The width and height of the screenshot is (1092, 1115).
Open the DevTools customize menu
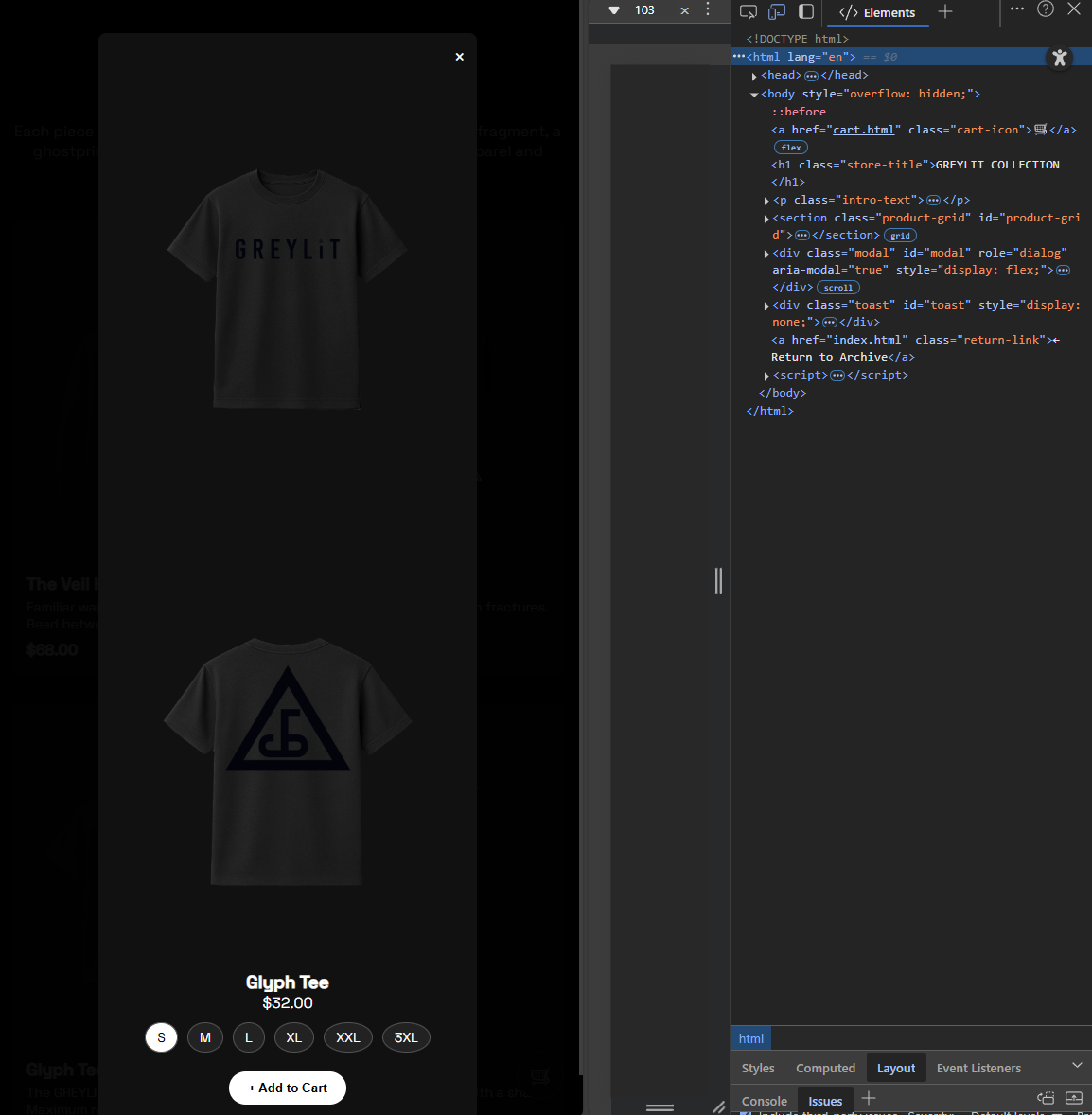click(1017, 9)
